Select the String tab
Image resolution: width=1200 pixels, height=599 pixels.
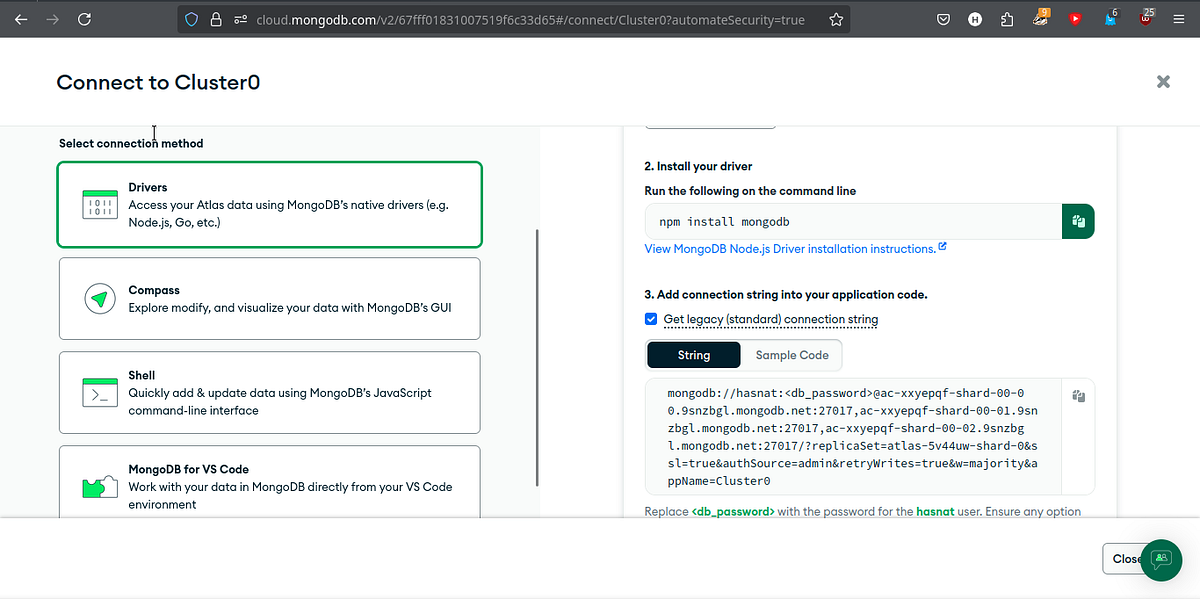pos(693,355)
